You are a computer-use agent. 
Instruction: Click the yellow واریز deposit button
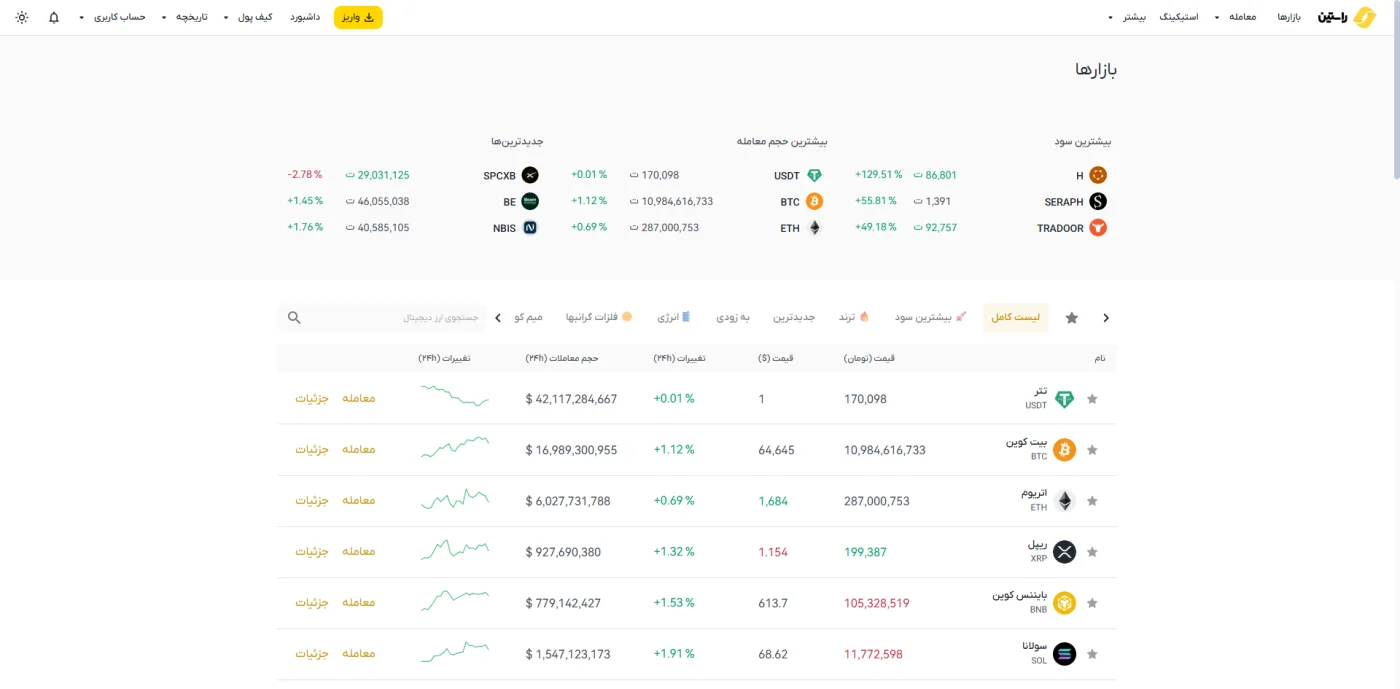tap(358, 17)
